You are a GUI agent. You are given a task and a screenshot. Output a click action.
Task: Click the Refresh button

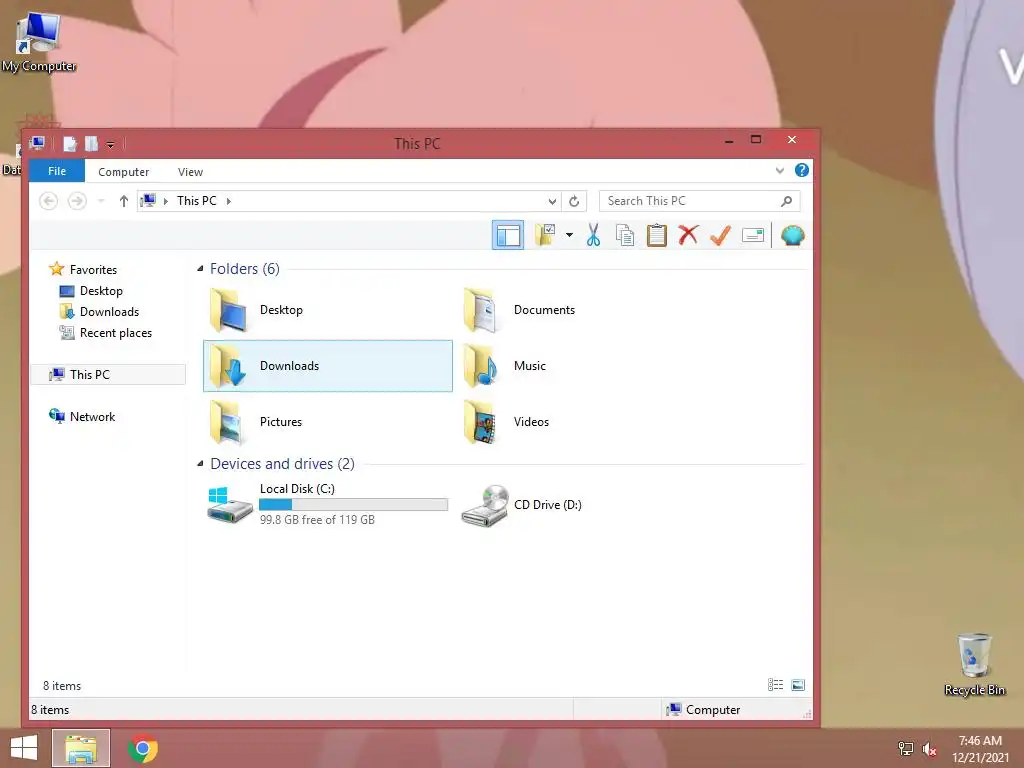(x=574, y=201)
